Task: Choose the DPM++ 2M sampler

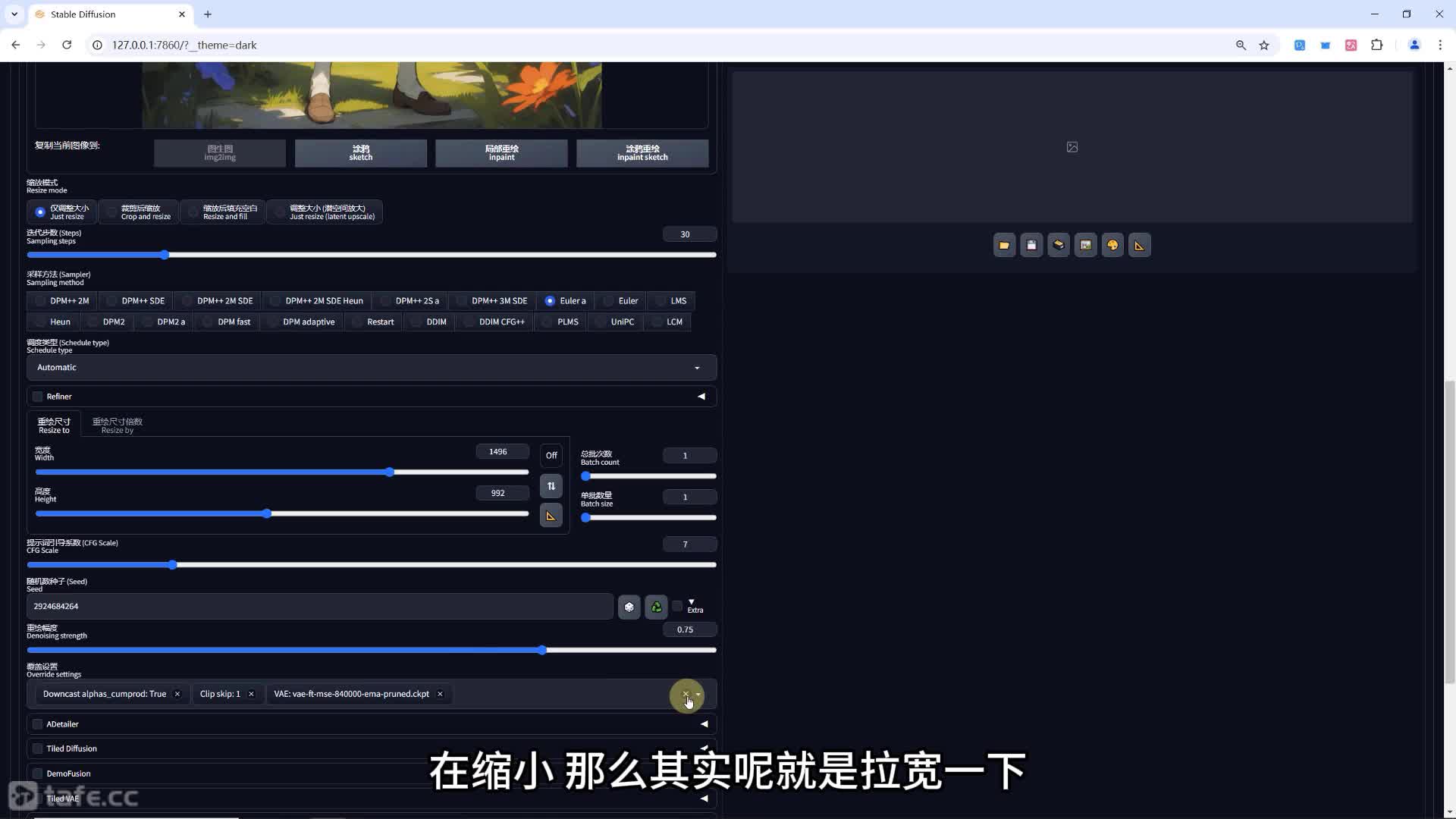Action: pos(61,301)
